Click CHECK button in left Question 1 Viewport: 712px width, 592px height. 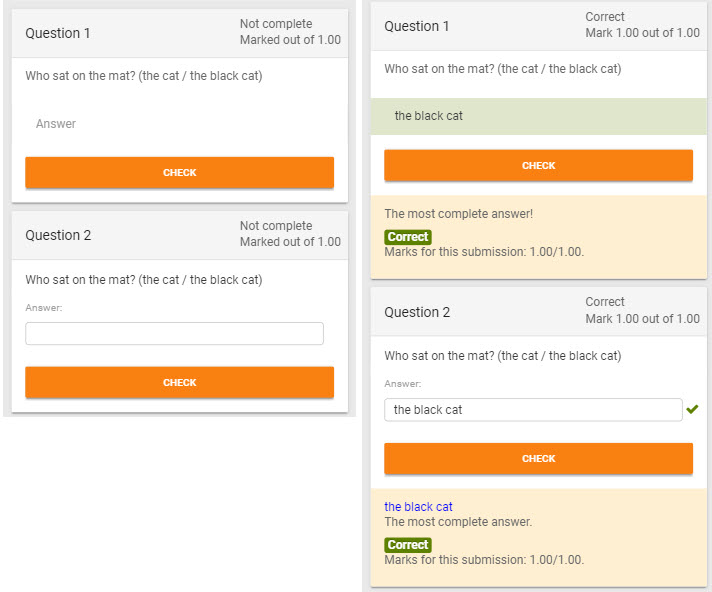[x=179, y=173]
